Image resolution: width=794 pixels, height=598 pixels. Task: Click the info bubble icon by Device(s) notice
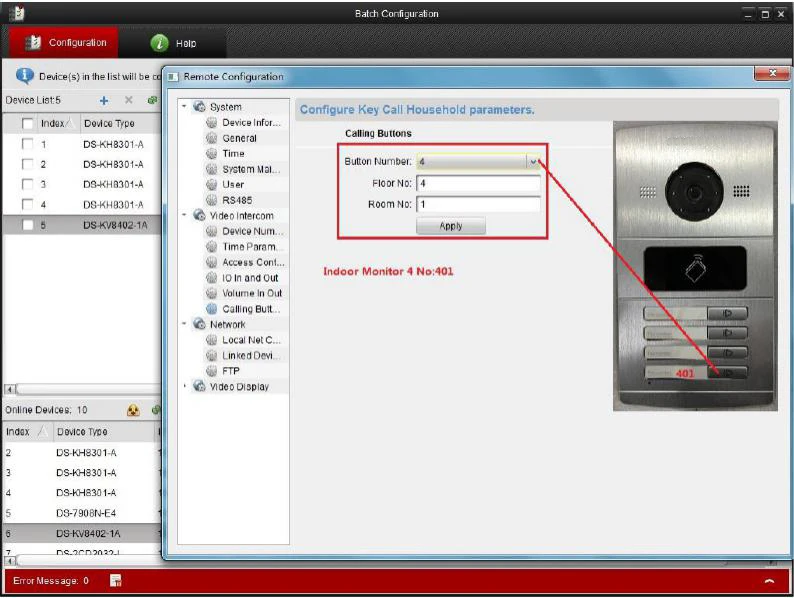[x=25, y=76]
